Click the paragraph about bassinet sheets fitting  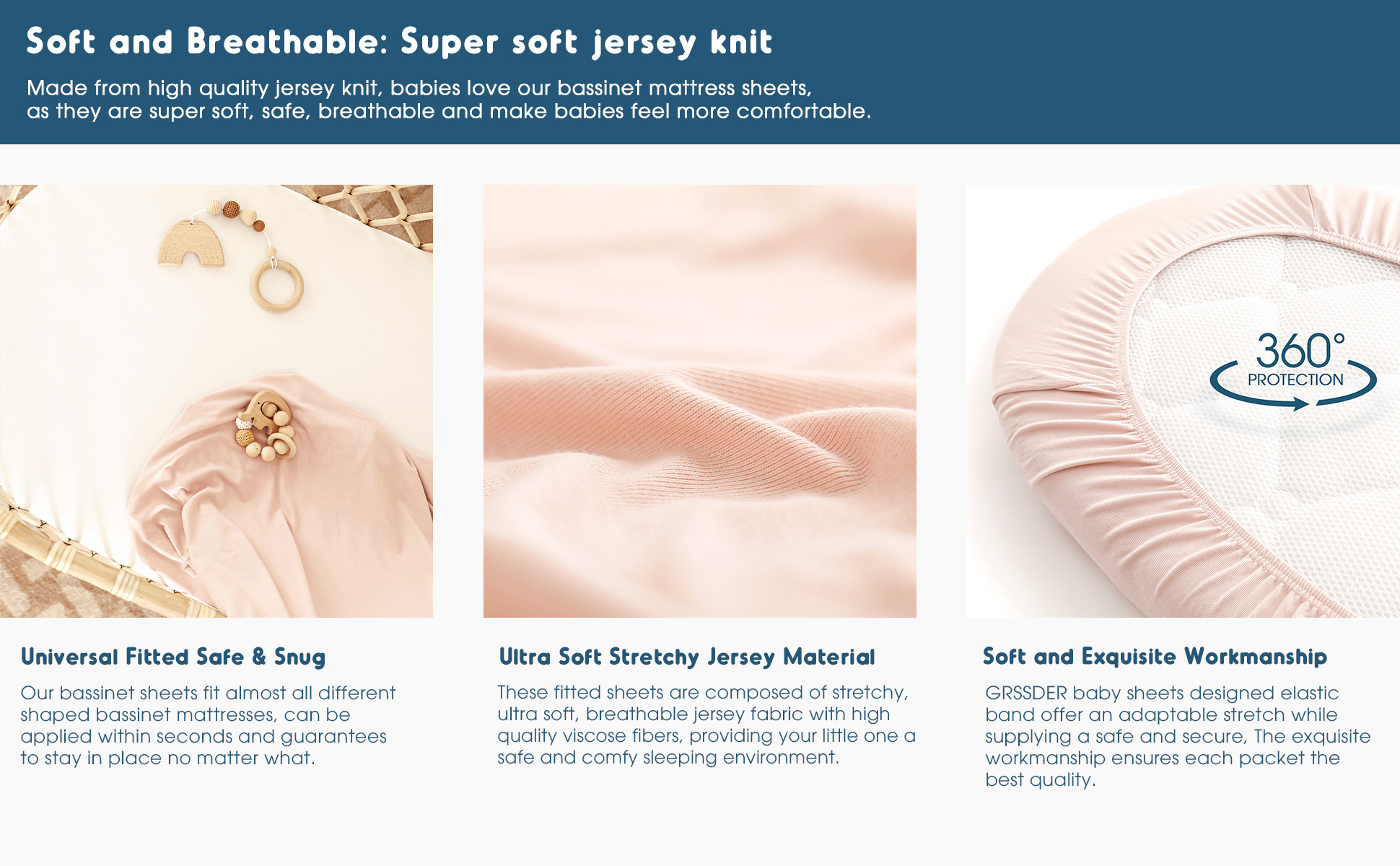208,725
